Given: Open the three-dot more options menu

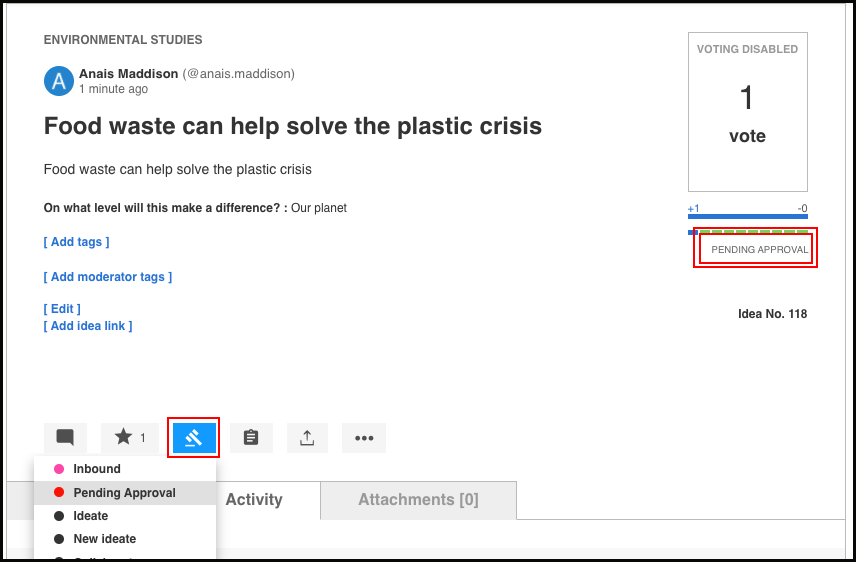Looking at the screenshot, I should pos(364,437).
